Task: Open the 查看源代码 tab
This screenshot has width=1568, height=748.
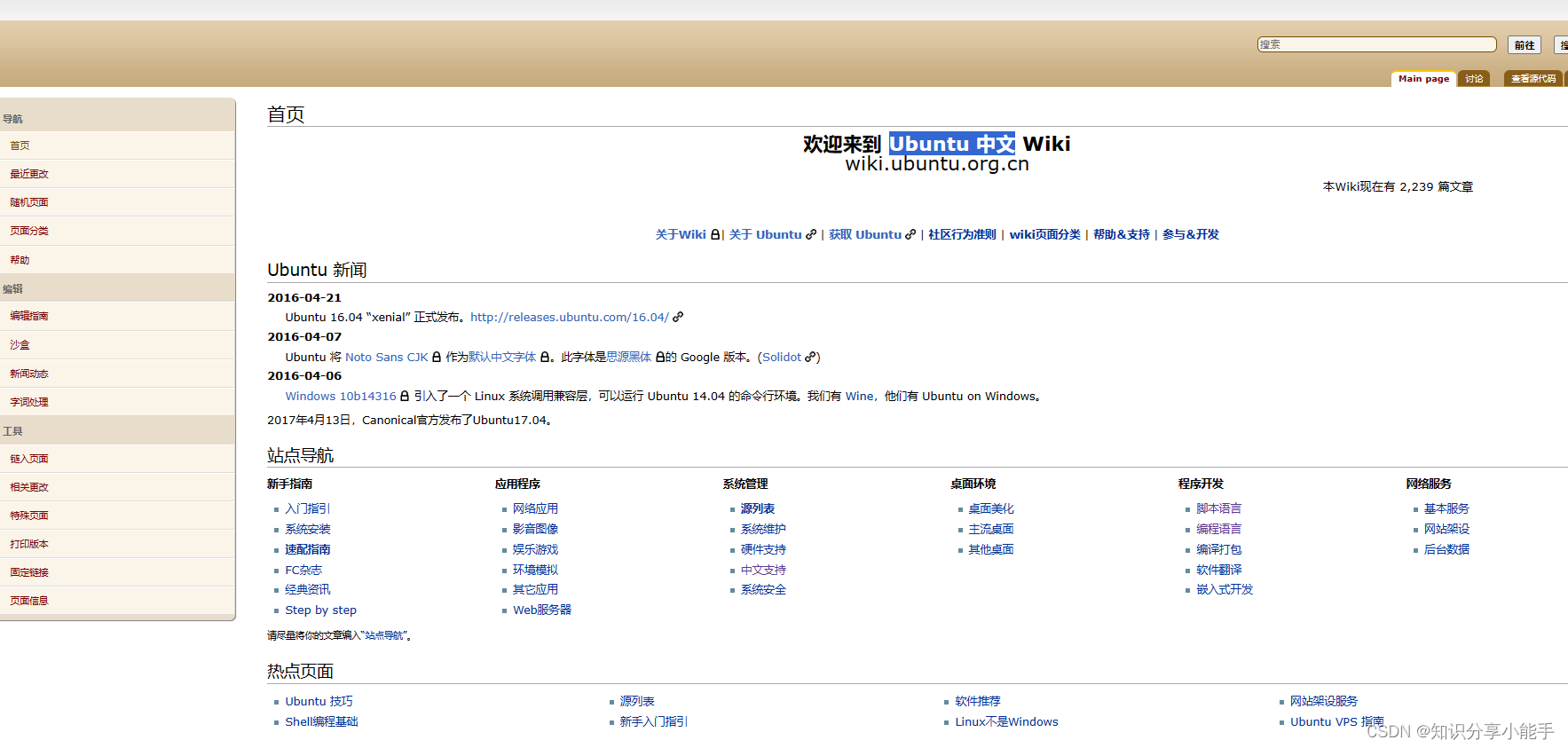Action: pyautogui.click(x=1533, y=79)
